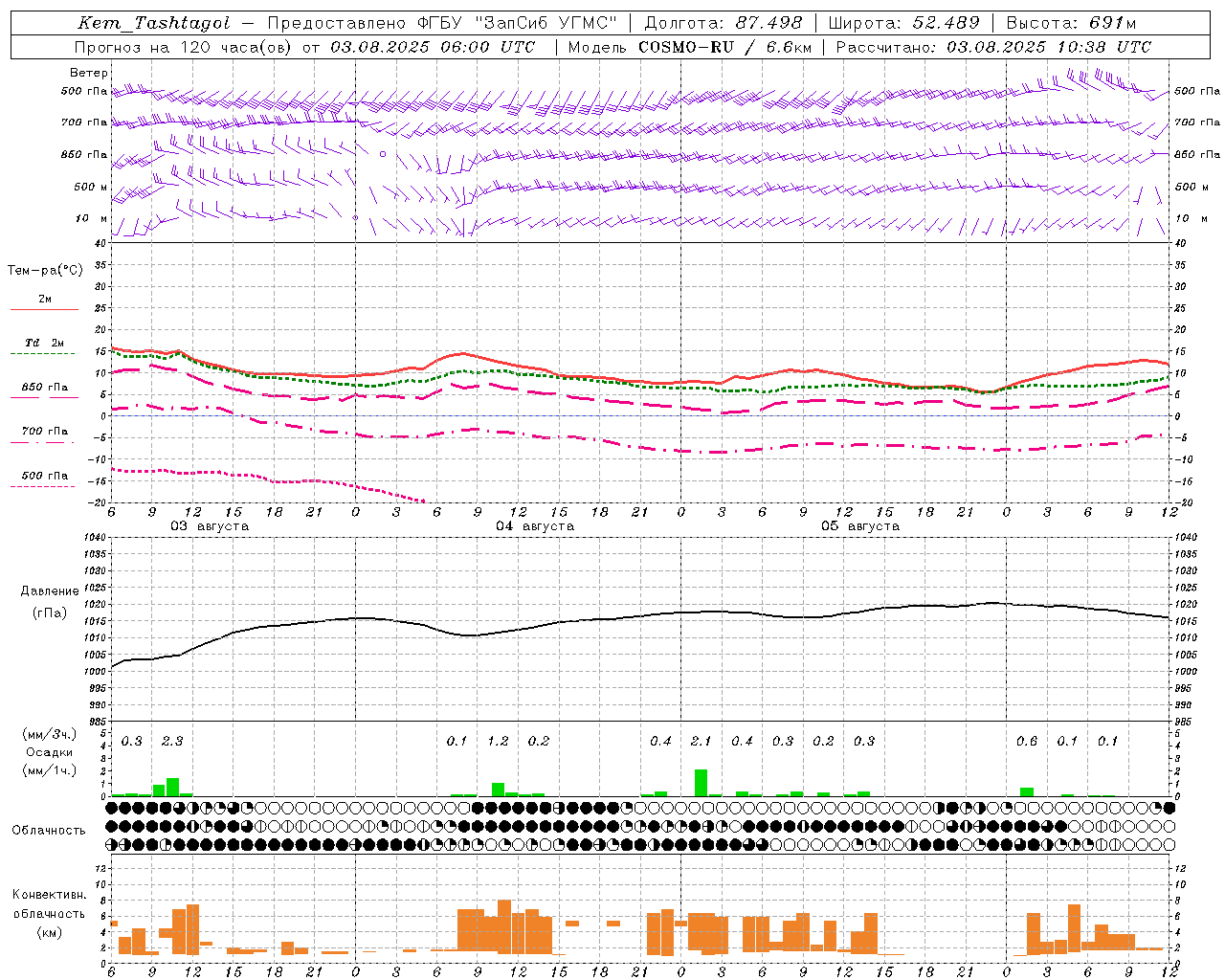Screen dimensions: 1225x980
Task: Click the Долгота: 87.498 value
Action: [724, 23]
